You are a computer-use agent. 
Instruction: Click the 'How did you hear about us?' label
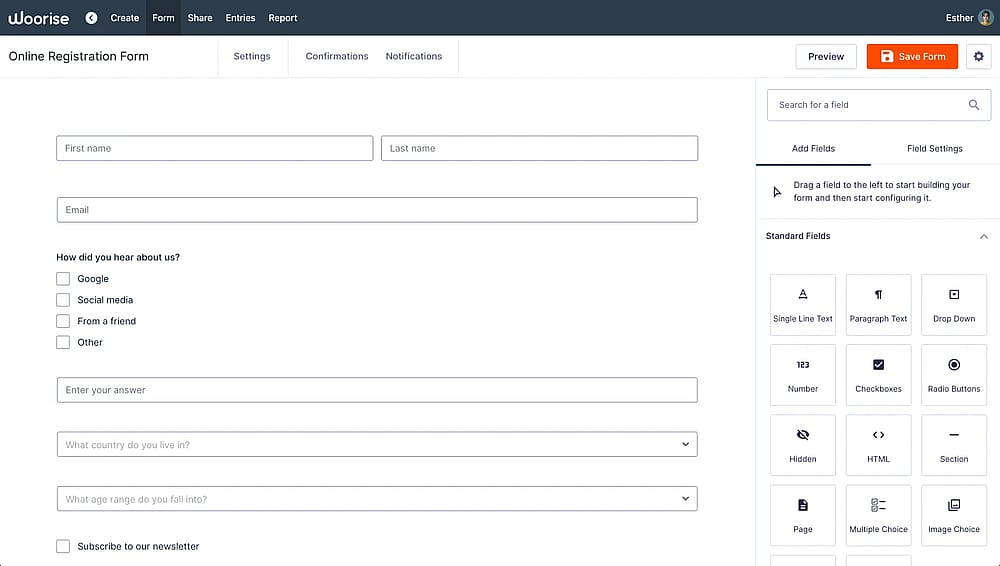(118, 257)
